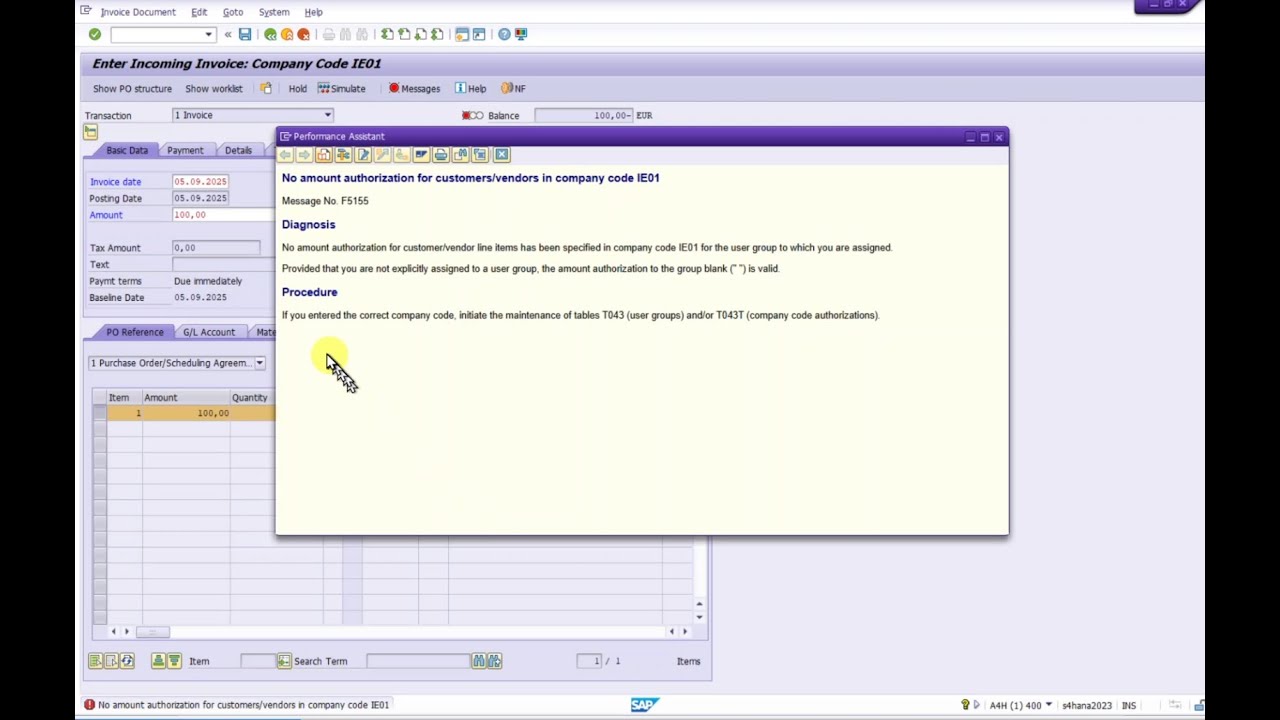Image resolution: width=1280 pixels, height=720 pixels.
Task: Open the Goto menu
Action: tap(233, 12)
